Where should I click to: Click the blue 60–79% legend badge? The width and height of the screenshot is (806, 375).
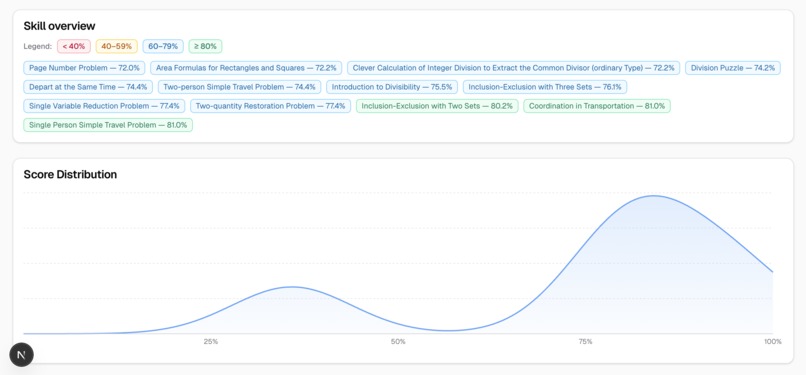coord(163,46)
